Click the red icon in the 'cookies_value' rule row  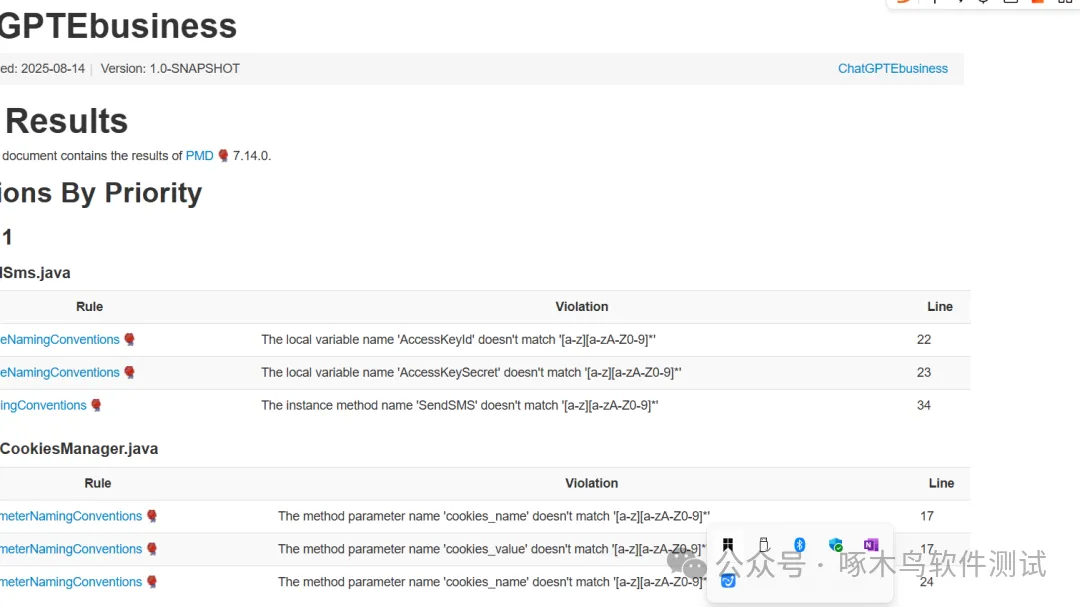pos(152,549)
